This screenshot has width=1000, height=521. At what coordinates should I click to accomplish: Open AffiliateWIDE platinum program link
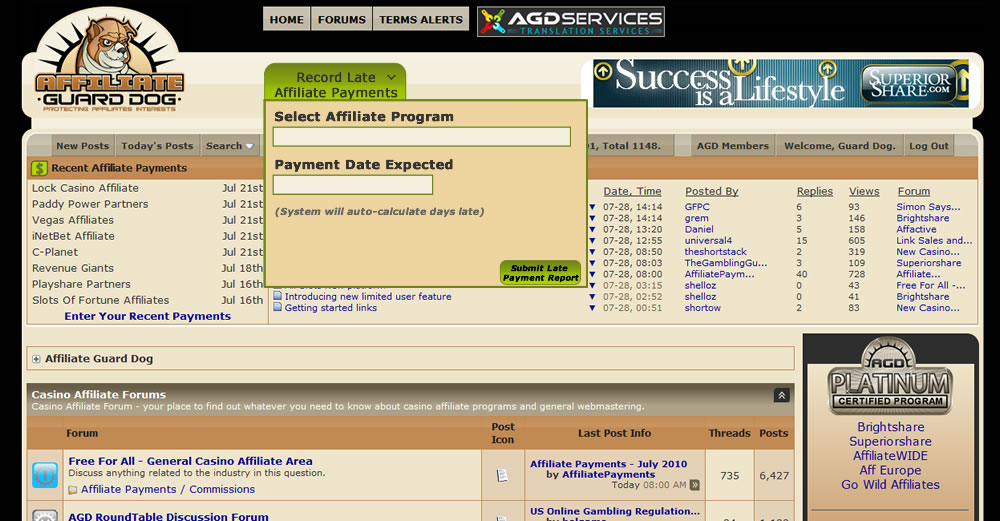(890, 456)
